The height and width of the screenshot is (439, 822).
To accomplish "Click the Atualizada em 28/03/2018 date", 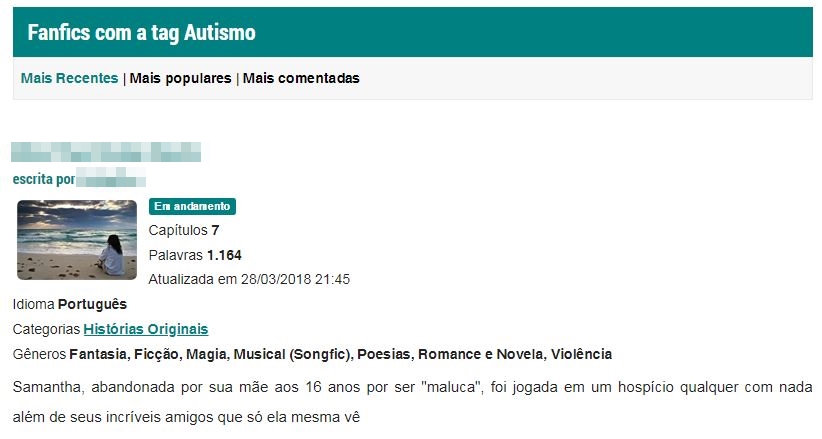I will (249, 279).
